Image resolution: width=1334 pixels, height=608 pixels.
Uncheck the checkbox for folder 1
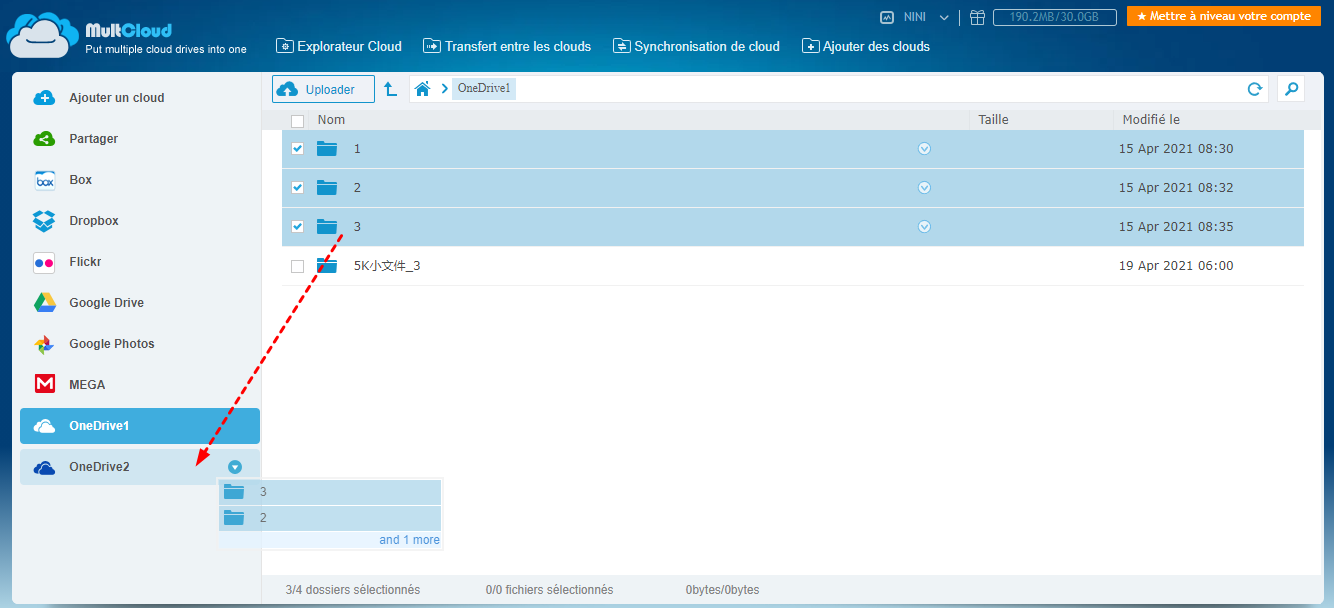click(297, 149)
